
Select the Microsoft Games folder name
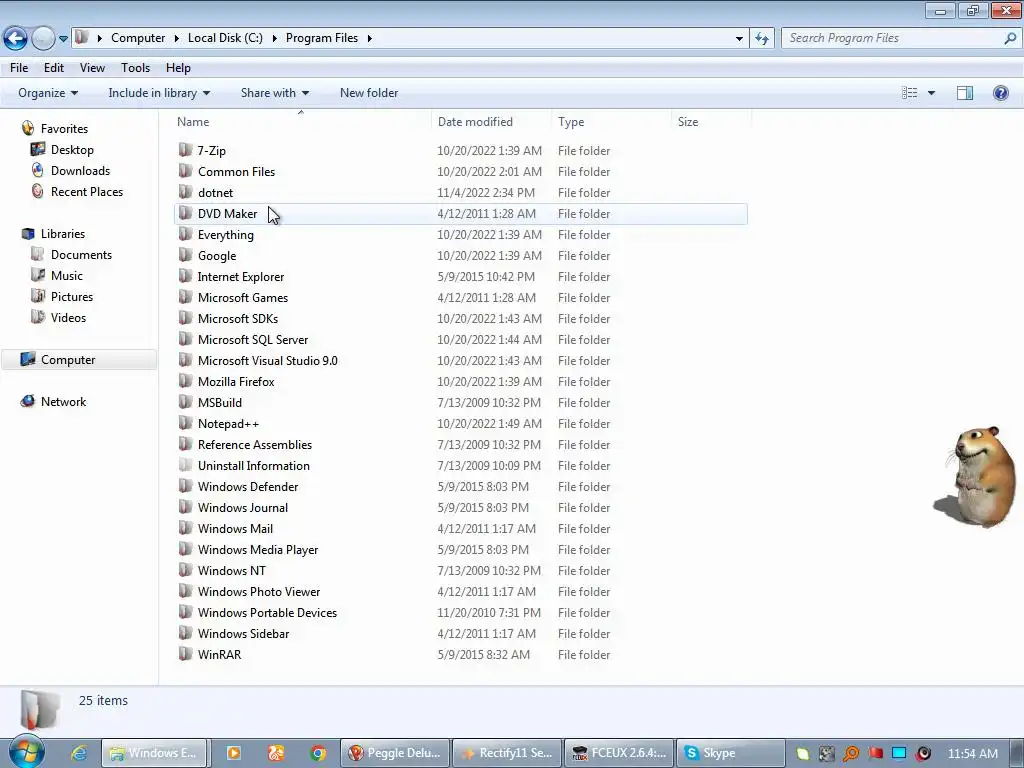coord(243,298)
